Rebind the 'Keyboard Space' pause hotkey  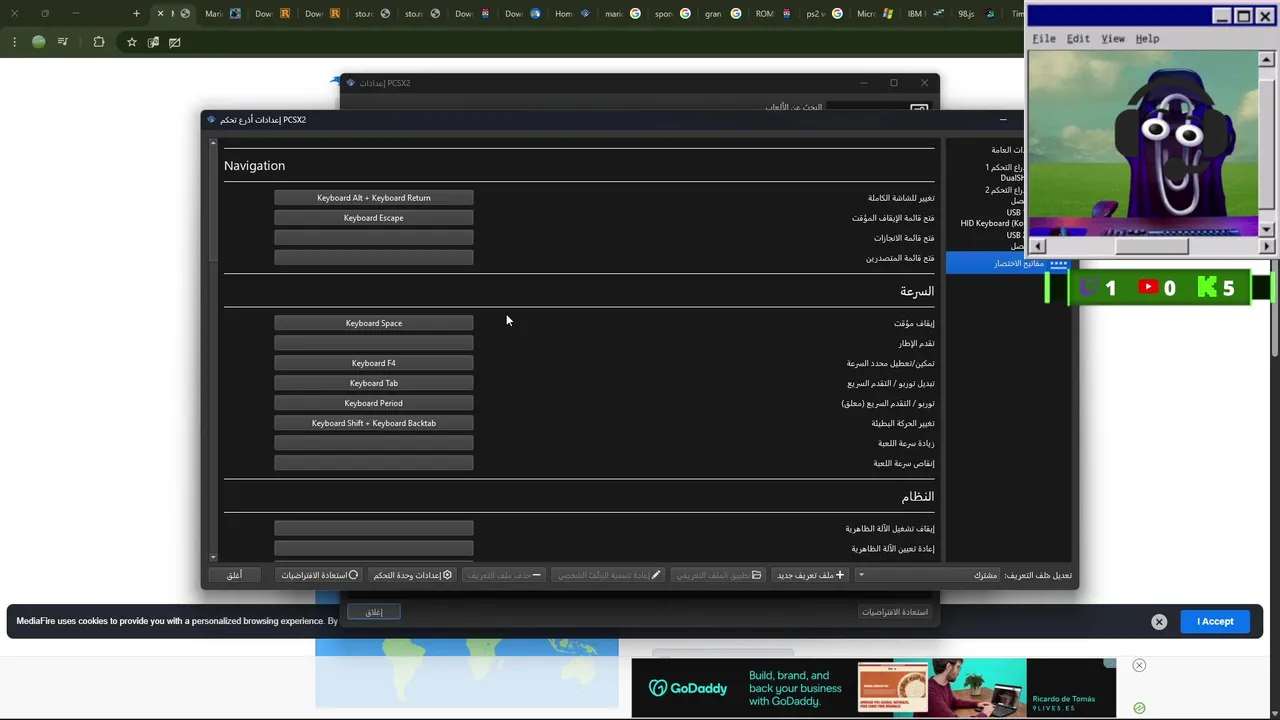(x=374, y=323)
